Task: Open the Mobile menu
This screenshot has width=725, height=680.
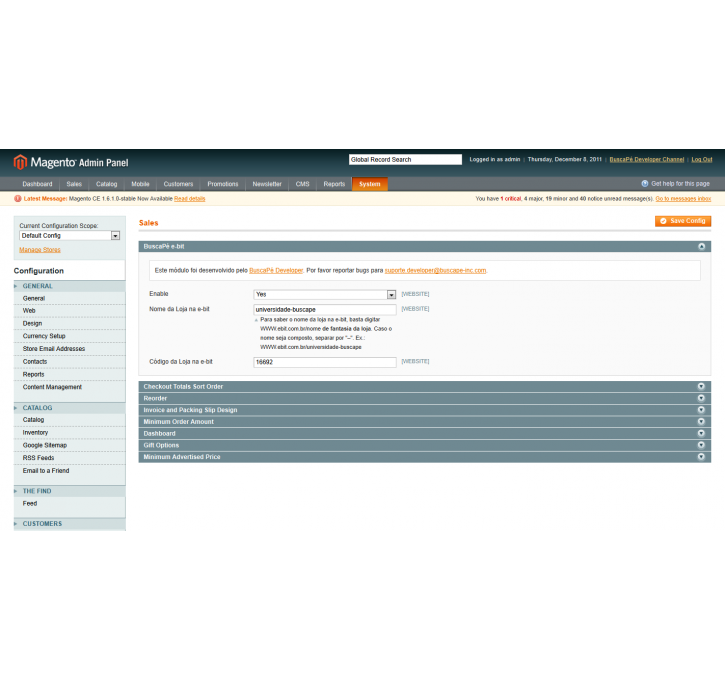Action: (141, 184)
